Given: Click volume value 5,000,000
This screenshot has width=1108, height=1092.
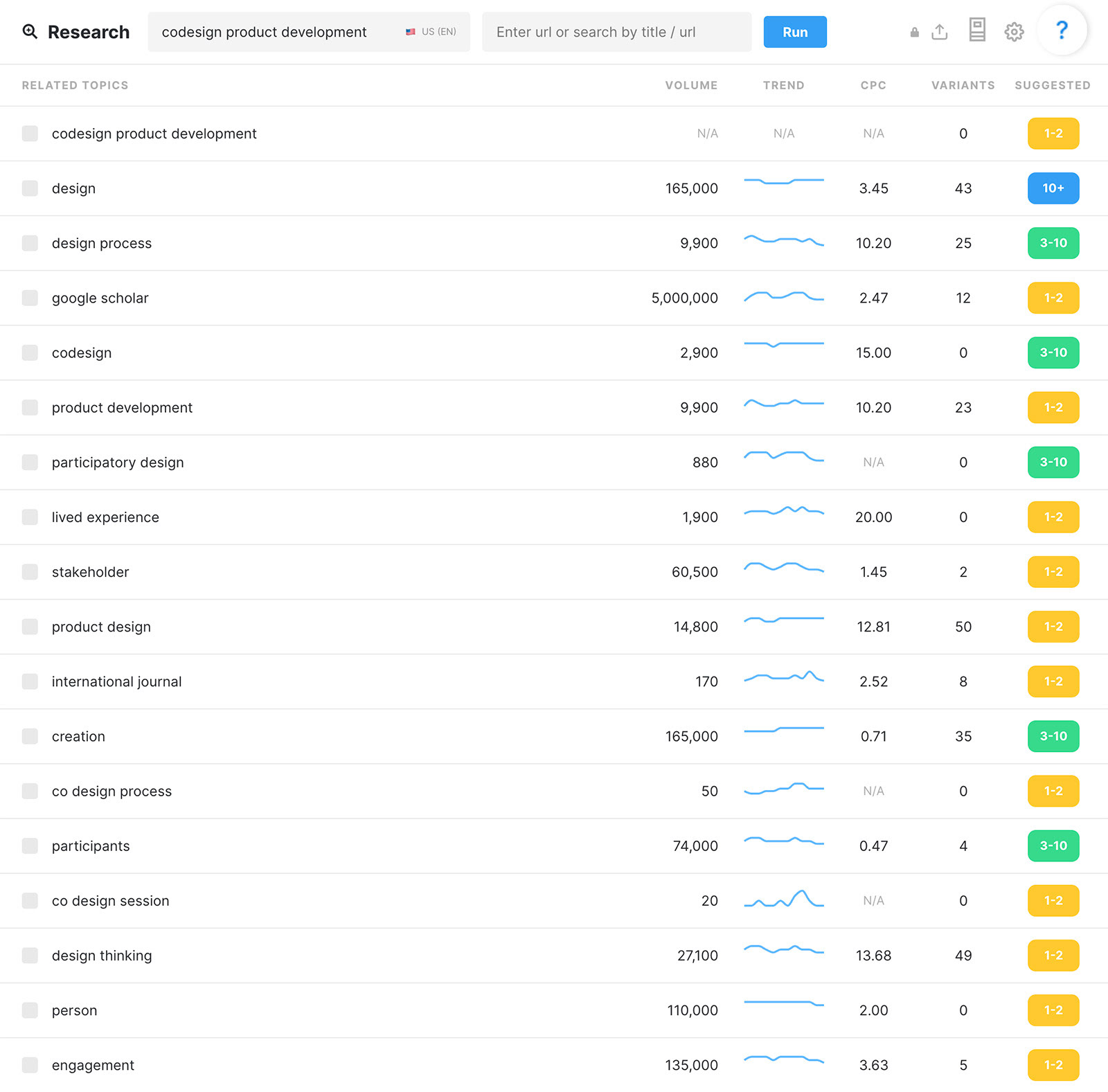Looking at the screenshot, I should [x=684, y=298].
